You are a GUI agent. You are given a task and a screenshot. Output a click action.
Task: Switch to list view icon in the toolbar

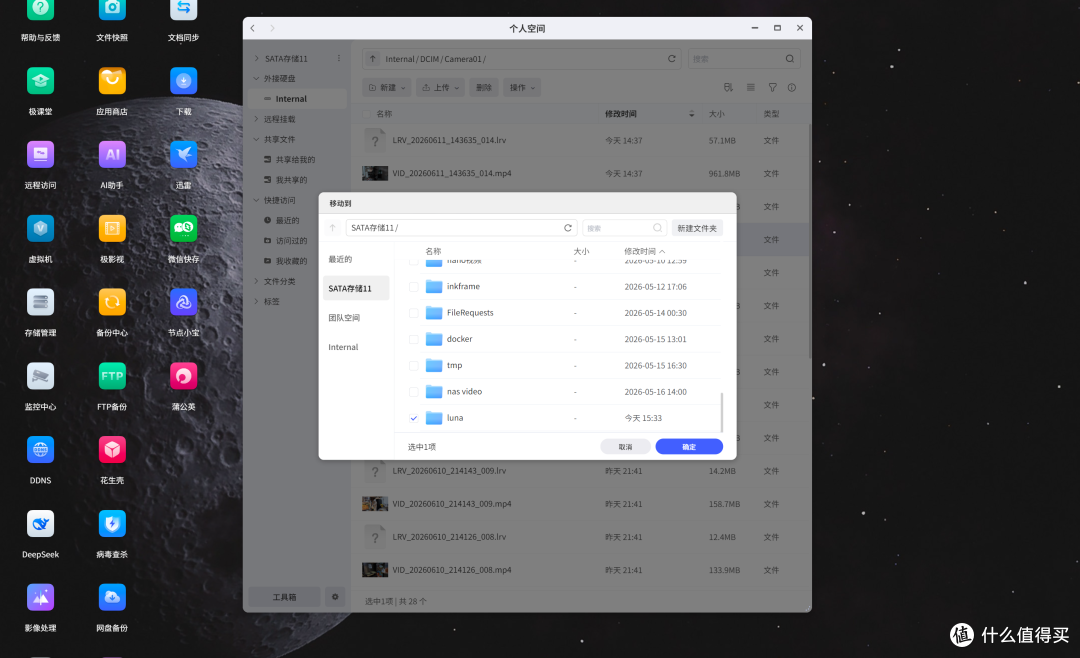[x=751, y=88]
